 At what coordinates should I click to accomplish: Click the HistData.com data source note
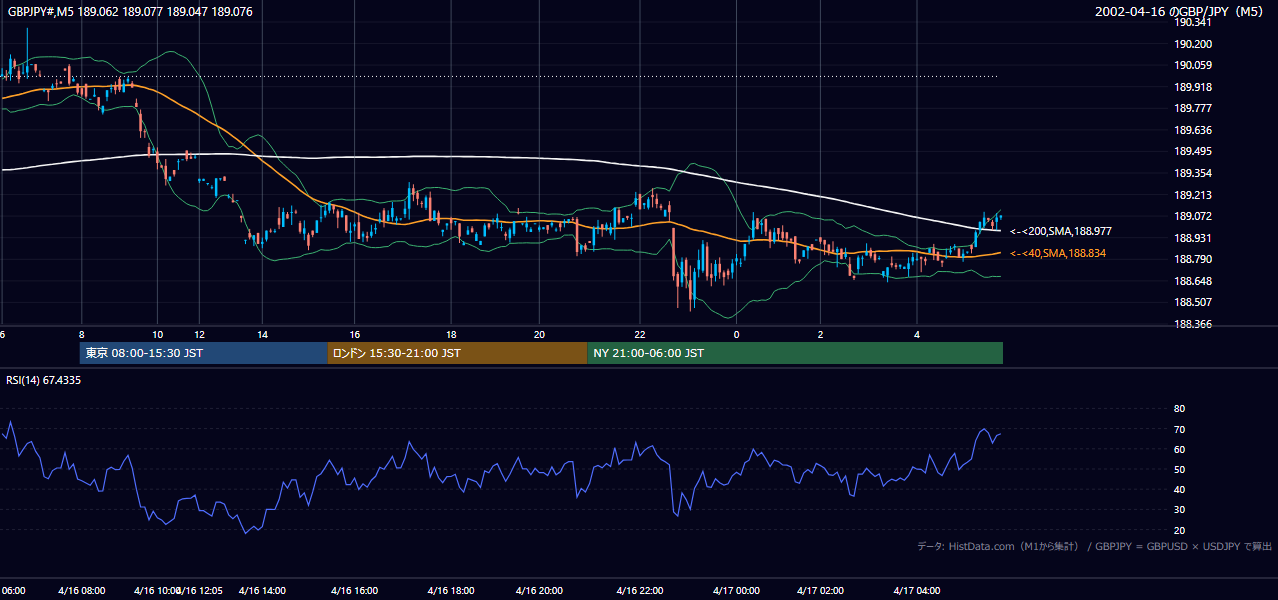[1094, 546]
